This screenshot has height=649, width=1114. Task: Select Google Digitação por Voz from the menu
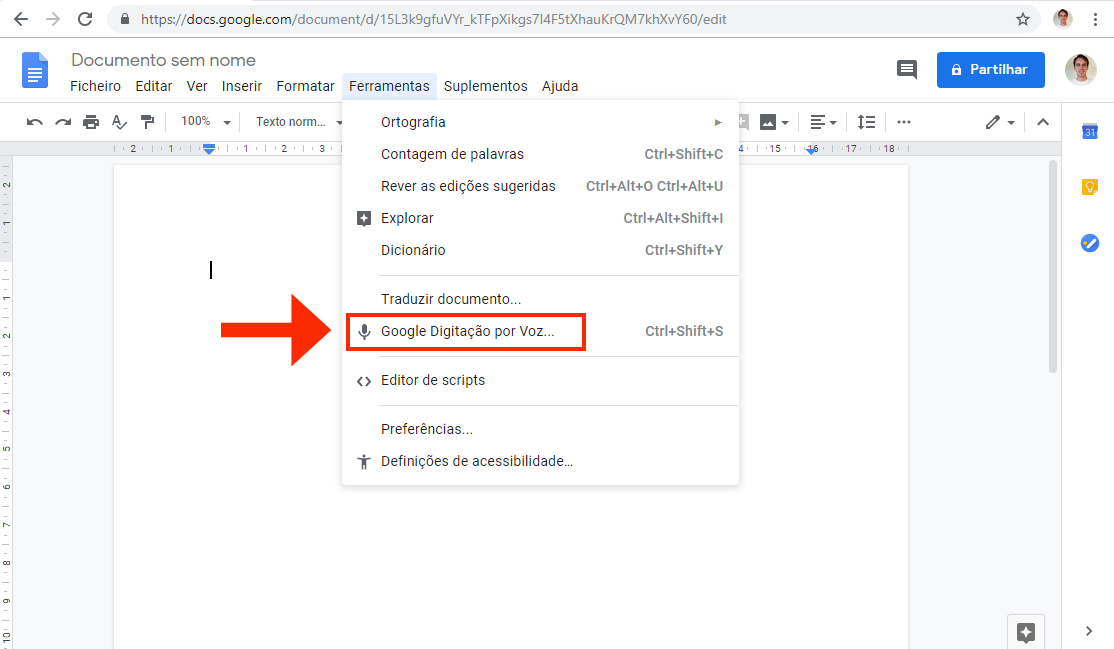pos(466,331)
